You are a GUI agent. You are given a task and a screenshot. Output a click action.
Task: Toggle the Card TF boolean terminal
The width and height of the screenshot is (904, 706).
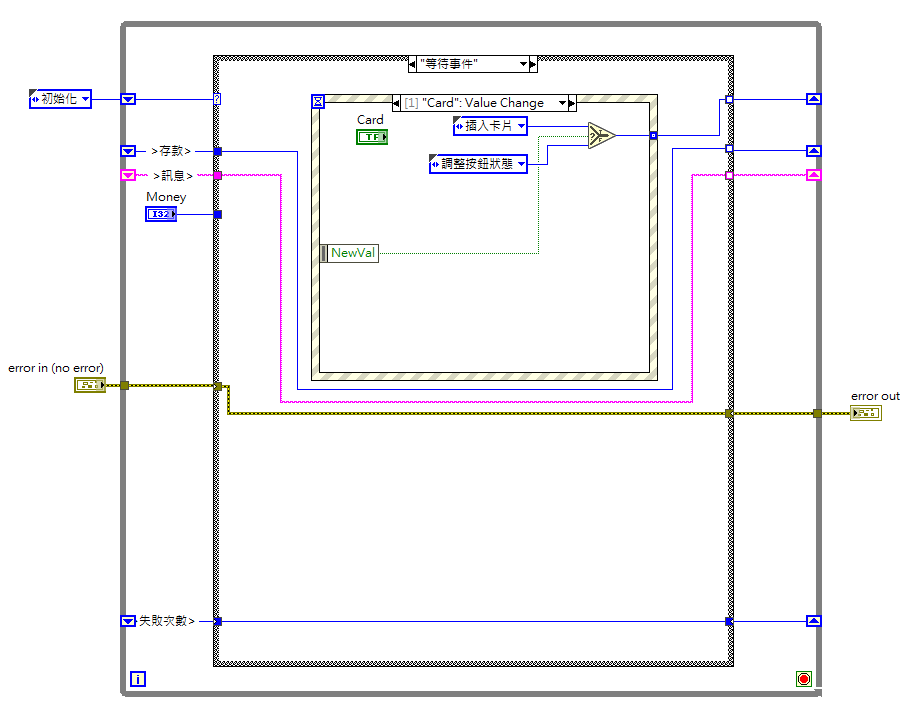[371, 137]
